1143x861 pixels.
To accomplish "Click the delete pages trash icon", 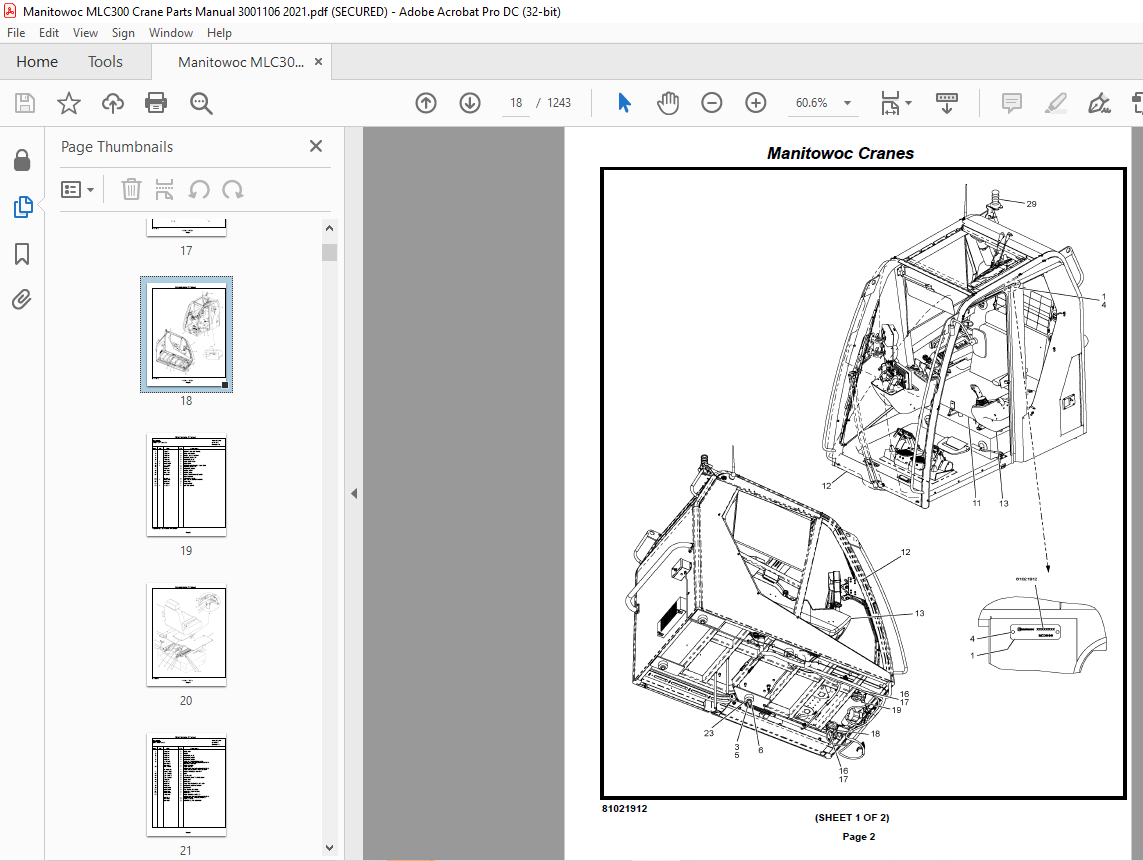I will click(131, 190).
